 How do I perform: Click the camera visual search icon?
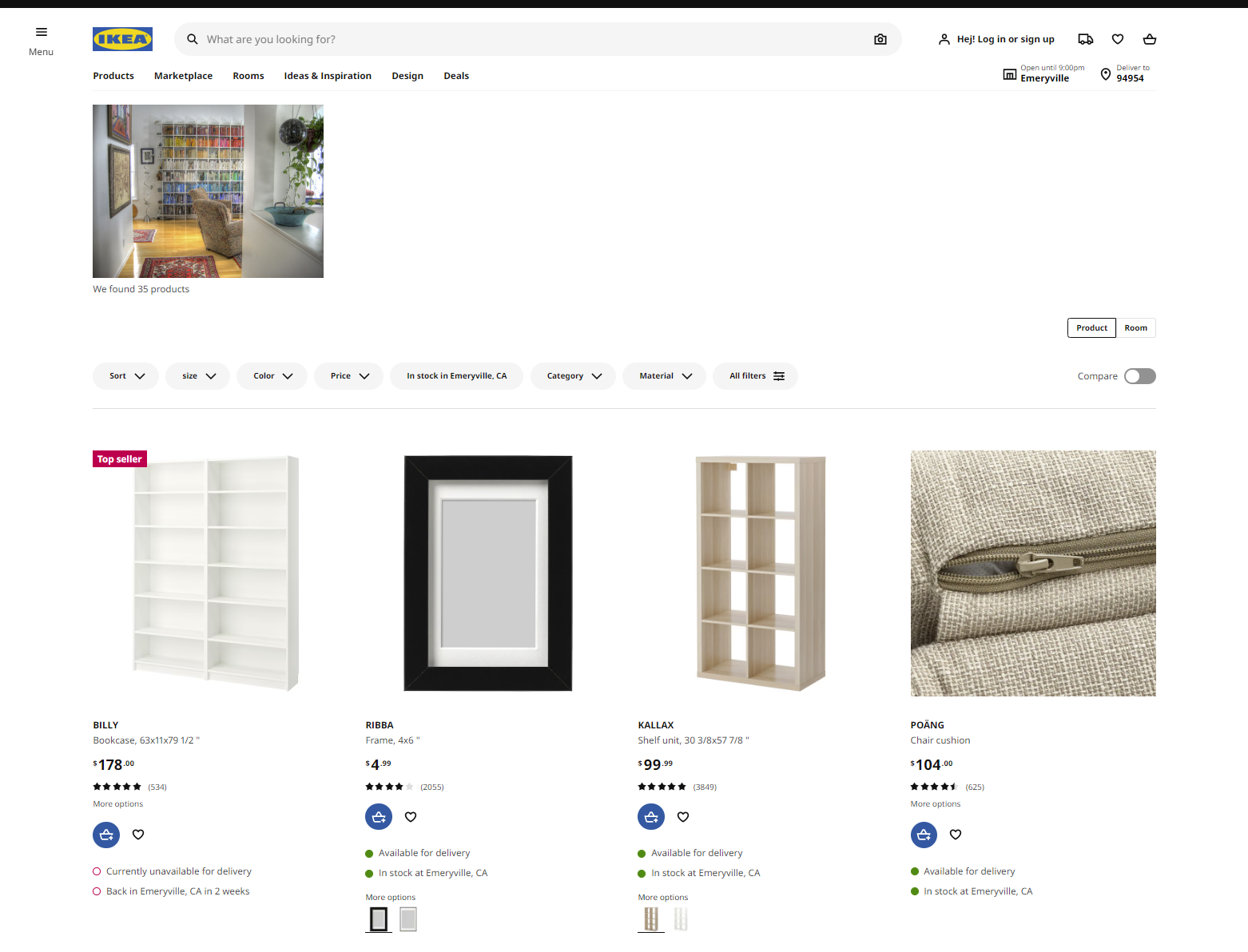click(x=880, y=39)
